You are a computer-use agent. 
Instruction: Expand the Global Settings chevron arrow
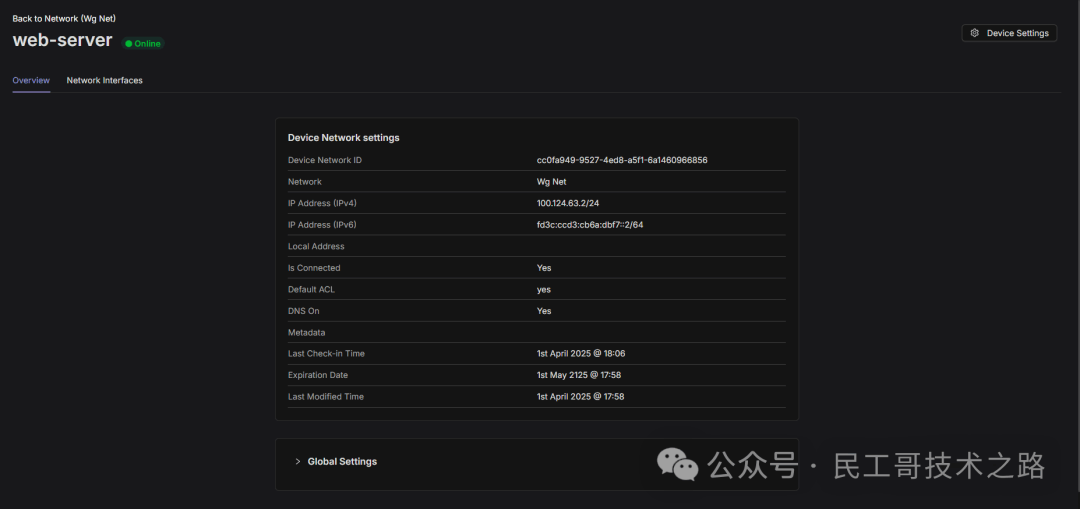pos(298,462)
